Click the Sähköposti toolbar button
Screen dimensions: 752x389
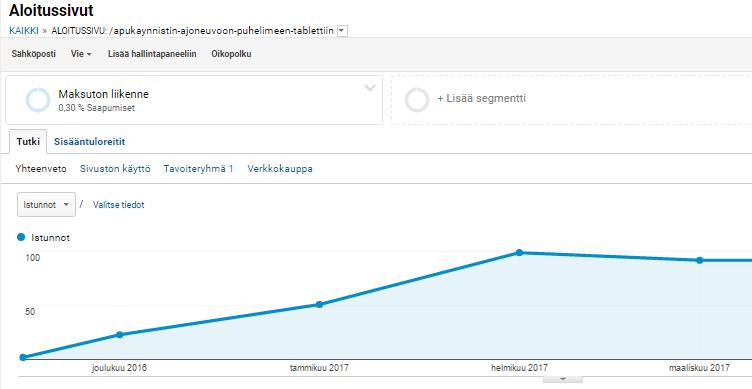tap(34, 54)
